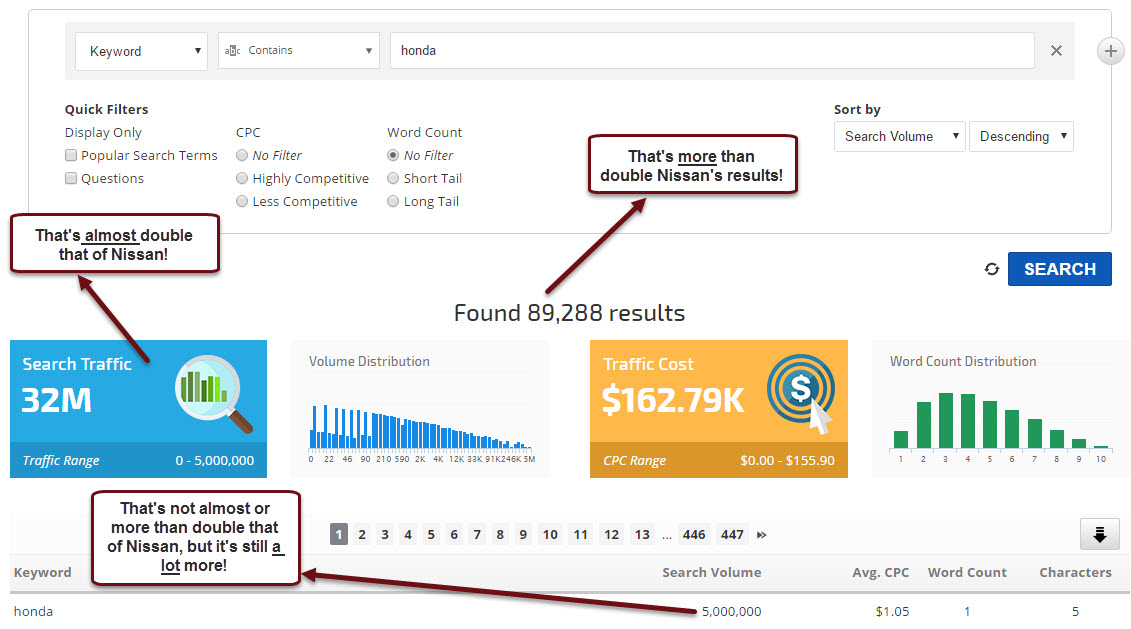
Task: Select Less Competitive radio option
Action: point(242,201)
